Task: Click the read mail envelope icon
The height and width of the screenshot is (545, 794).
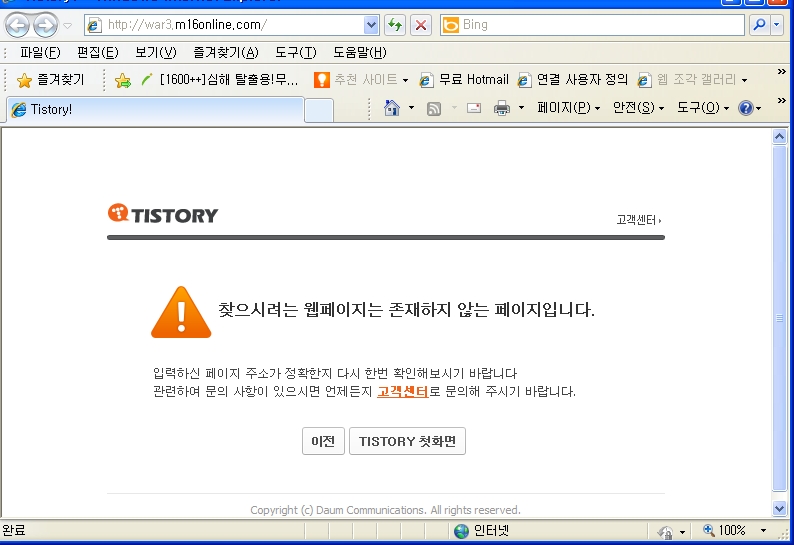Action: tap(474, 108)
